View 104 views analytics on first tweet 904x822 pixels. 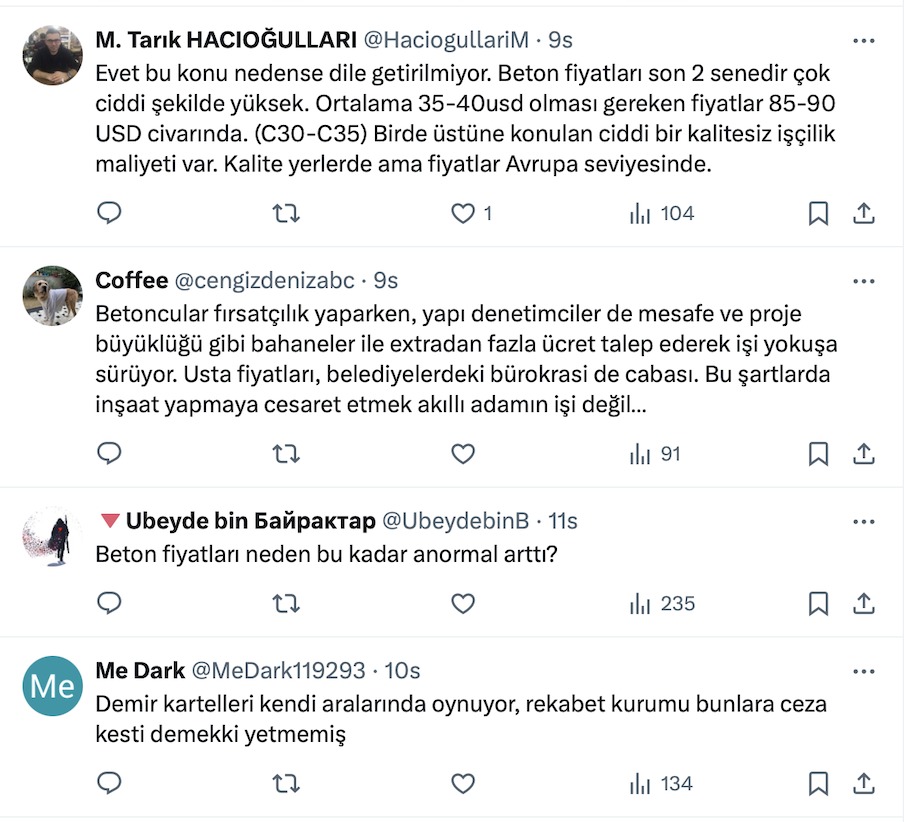pyautogui.click(x=661, y=213)
